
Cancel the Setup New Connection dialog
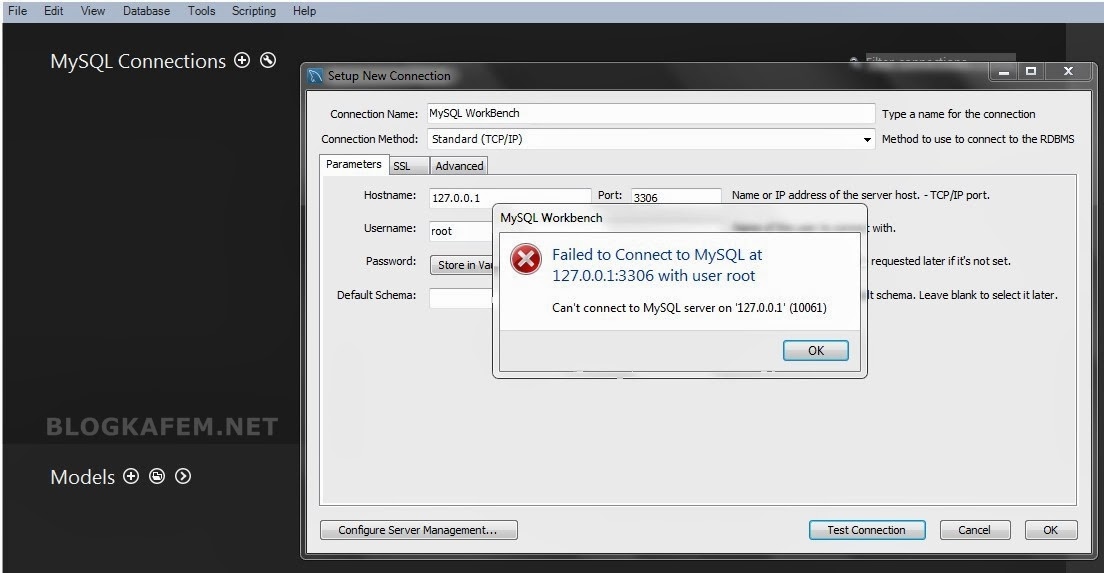coord(974,530)
